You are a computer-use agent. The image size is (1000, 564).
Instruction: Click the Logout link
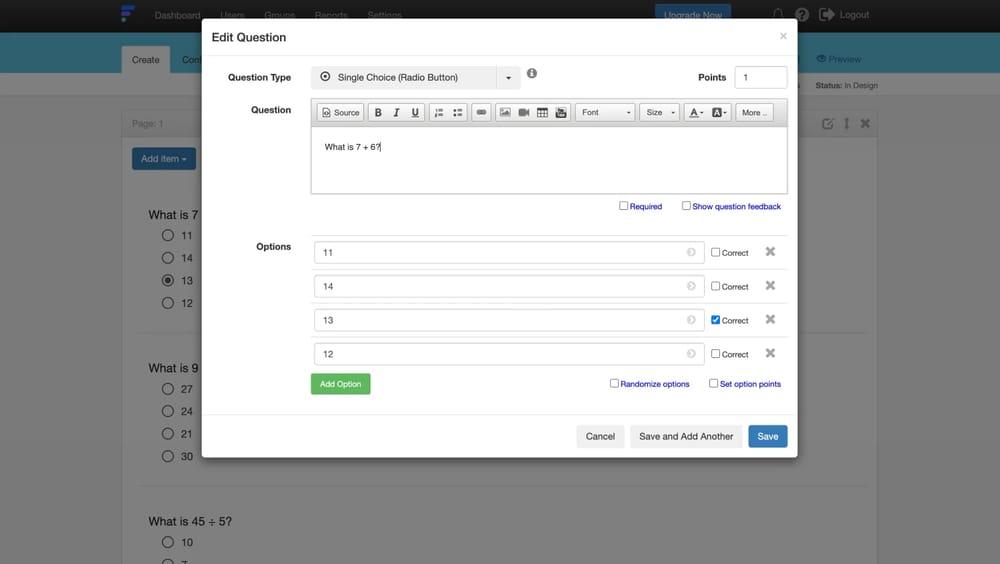pyautogui.click(x=845, y=15)
